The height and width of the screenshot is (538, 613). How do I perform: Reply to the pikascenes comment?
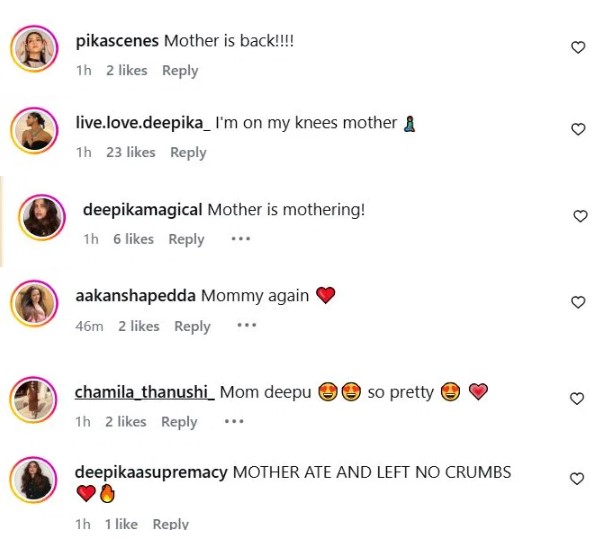[180, 71]
